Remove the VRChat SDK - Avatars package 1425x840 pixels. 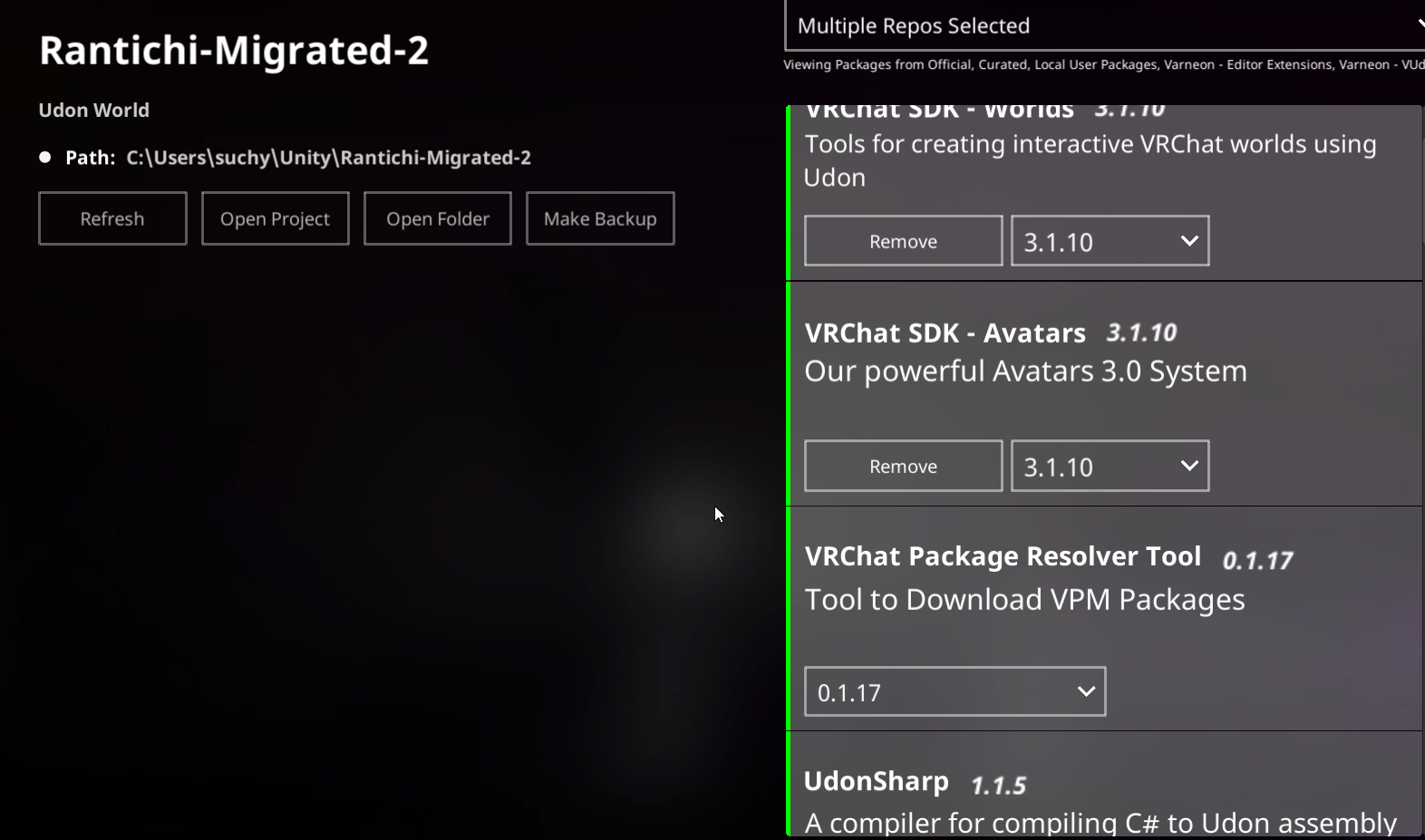[x=902, y=465]
